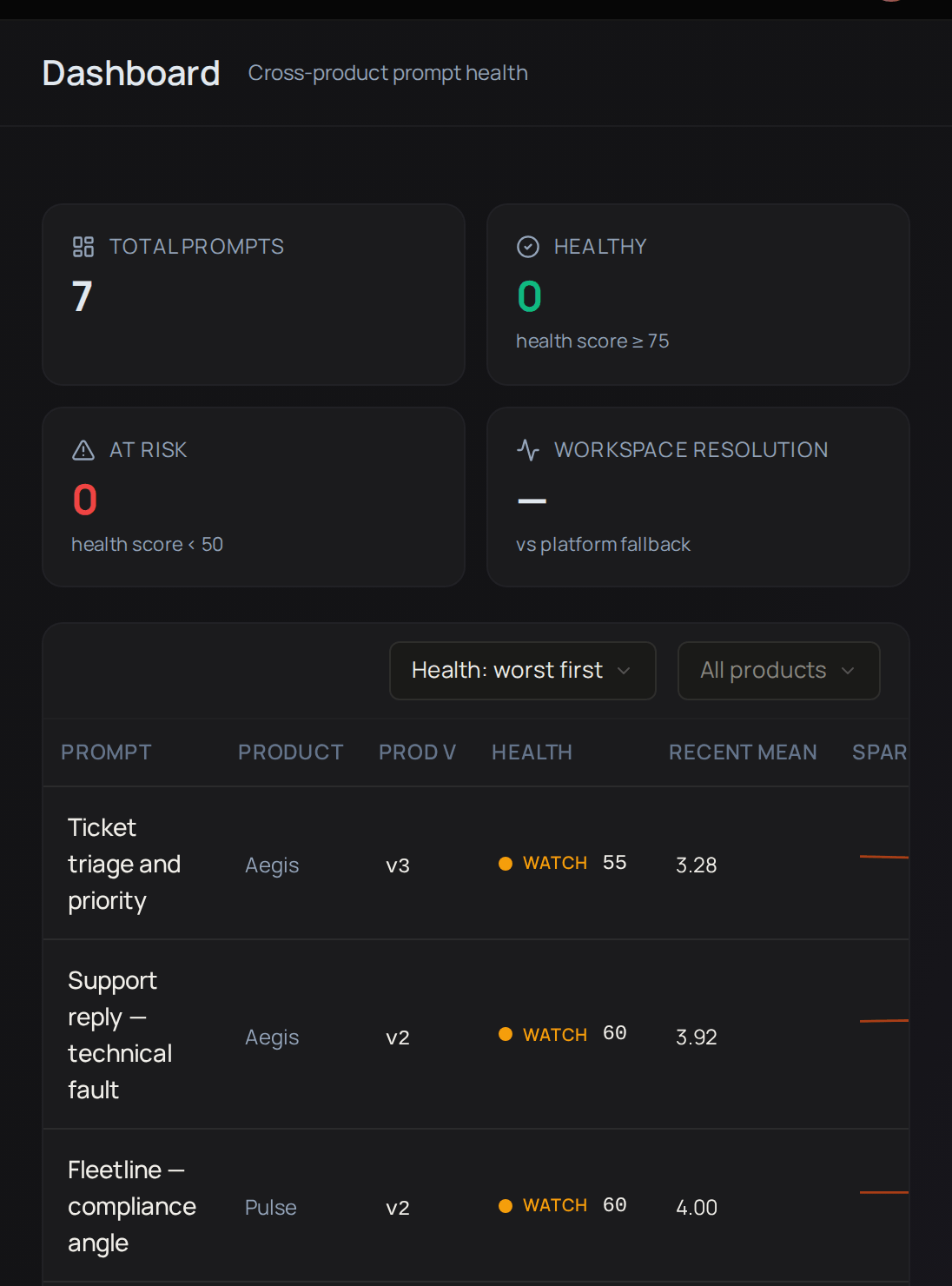Click the RECENT MEAN column header
Screen dimensions: 952x1286
pyautogui.click(x=743, y=752)
